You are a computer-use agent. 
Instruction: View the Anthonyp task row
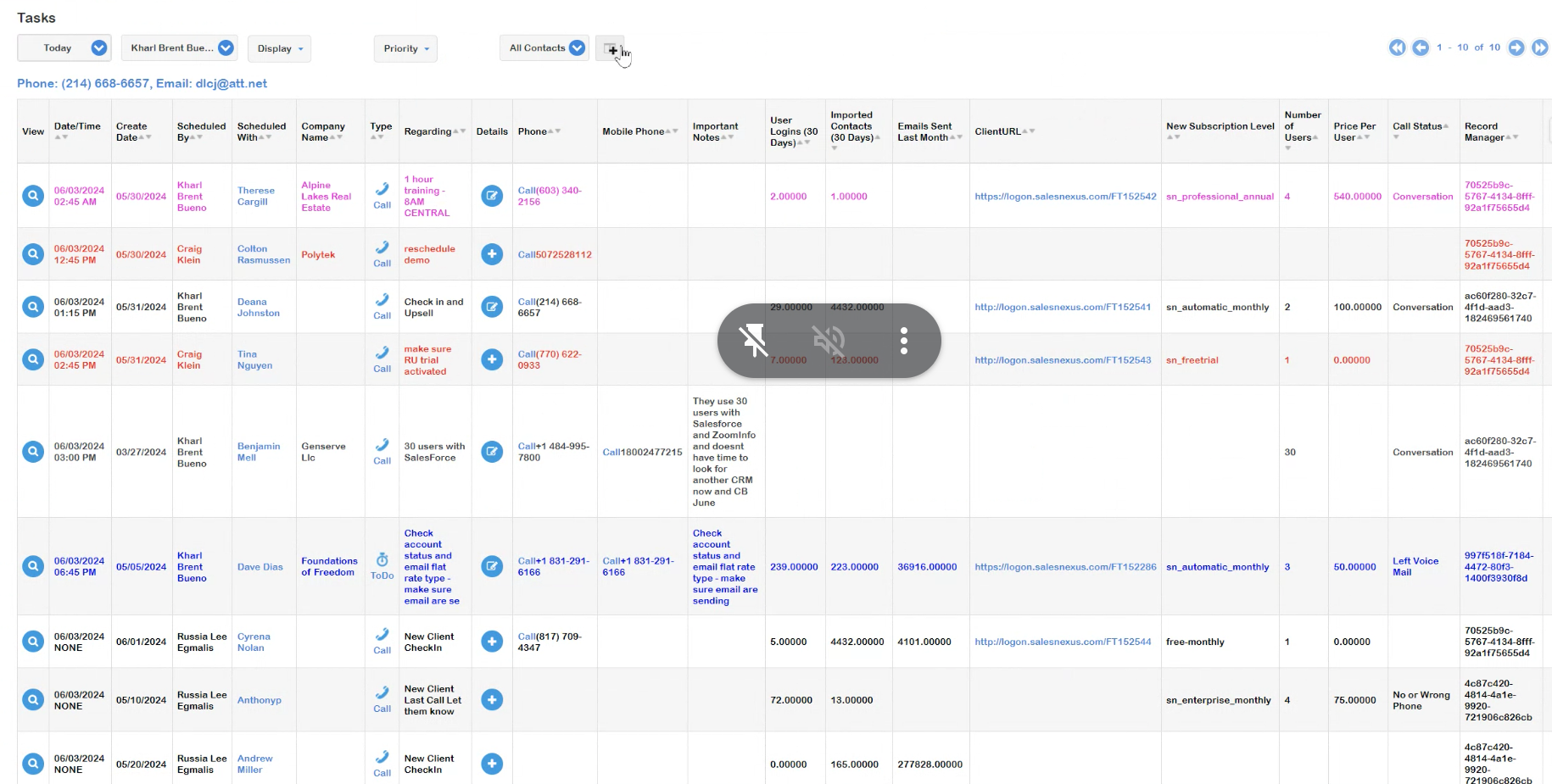33,700
